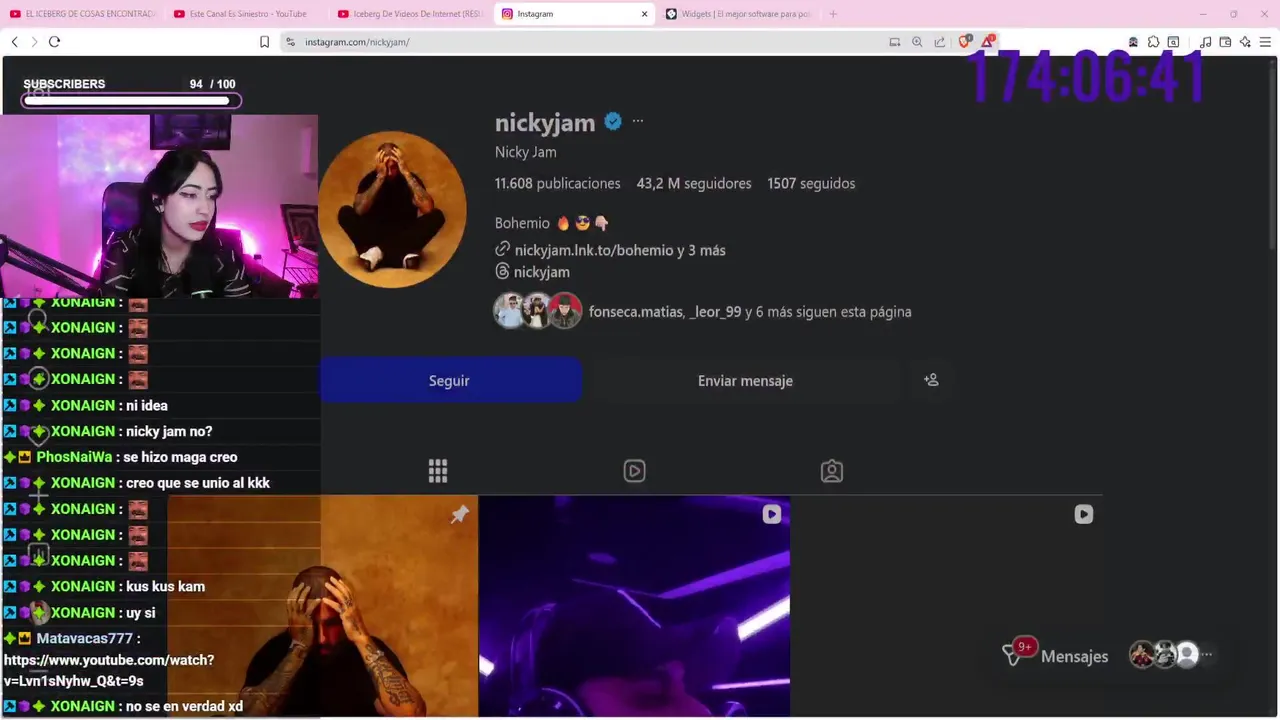Switch to the tagged photos tab
This screenshot has height=720, width=1280.
(x=832, y=471)
